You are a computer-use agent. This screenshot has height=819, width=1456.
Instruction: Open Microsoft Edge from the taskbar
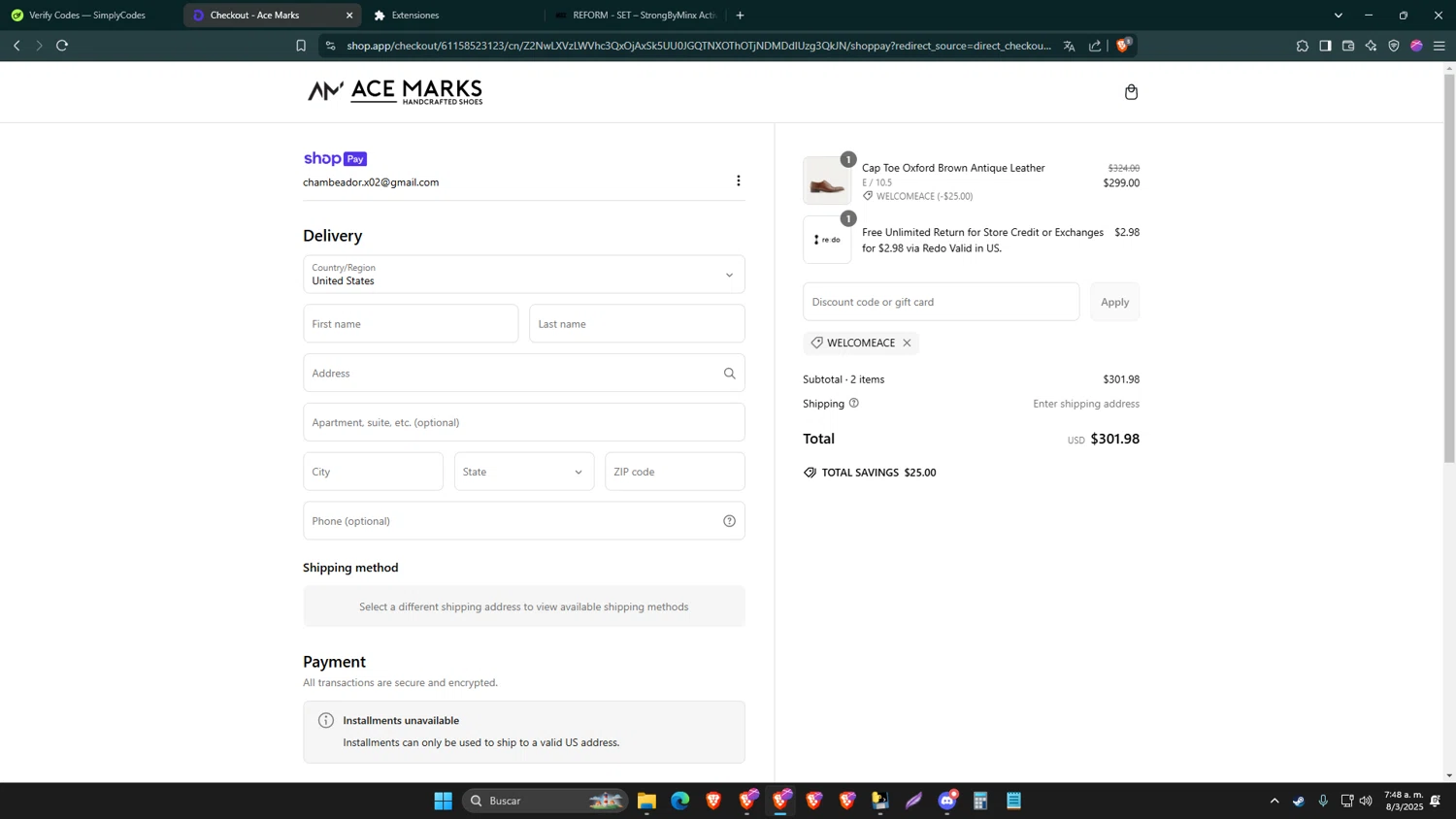(679, 801)
